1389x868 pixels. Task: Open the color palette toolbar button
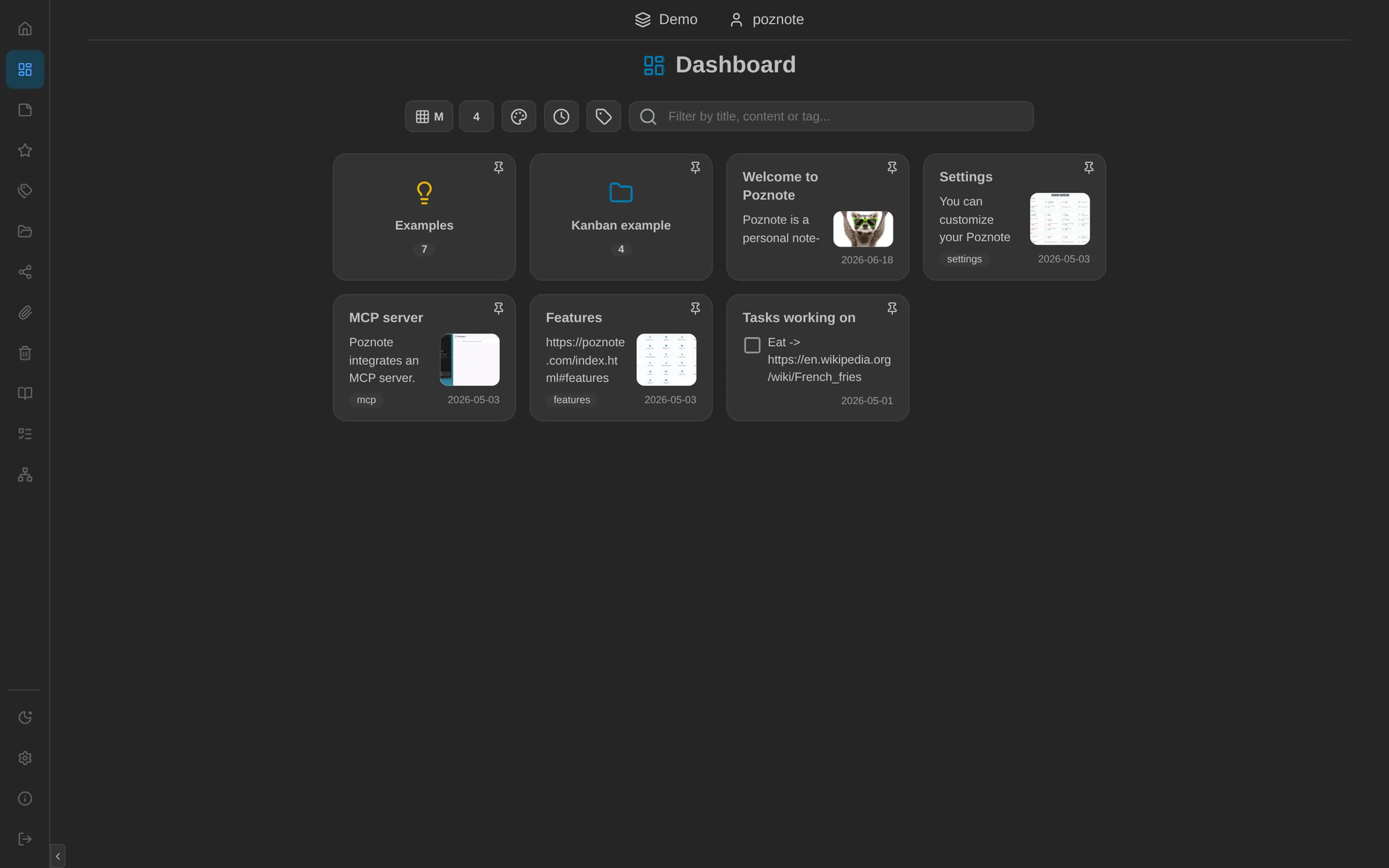[x=519, y=116]
